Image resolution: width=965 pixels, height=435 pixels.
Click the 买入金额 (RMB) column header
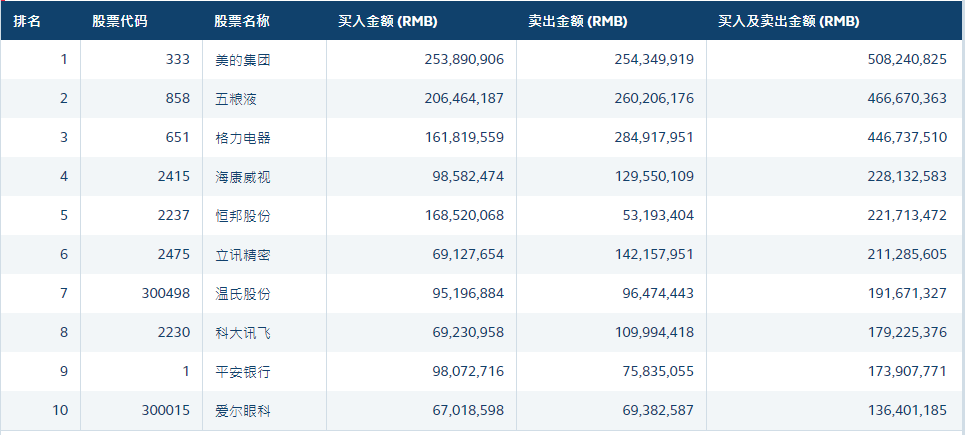(388, 21)
